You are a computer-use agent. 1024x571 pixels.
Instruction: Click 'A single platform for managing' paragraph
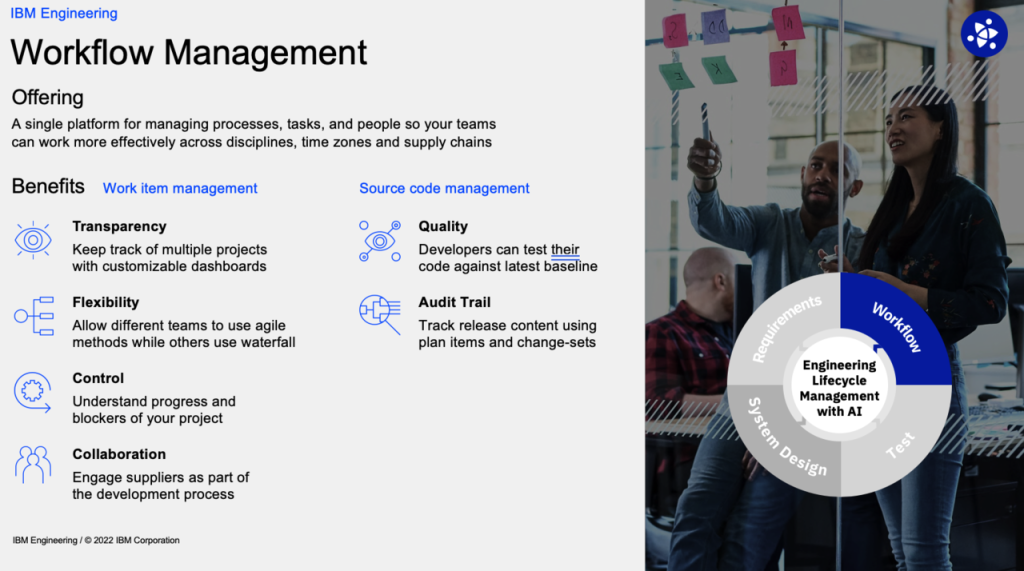[x=253, y=133]
